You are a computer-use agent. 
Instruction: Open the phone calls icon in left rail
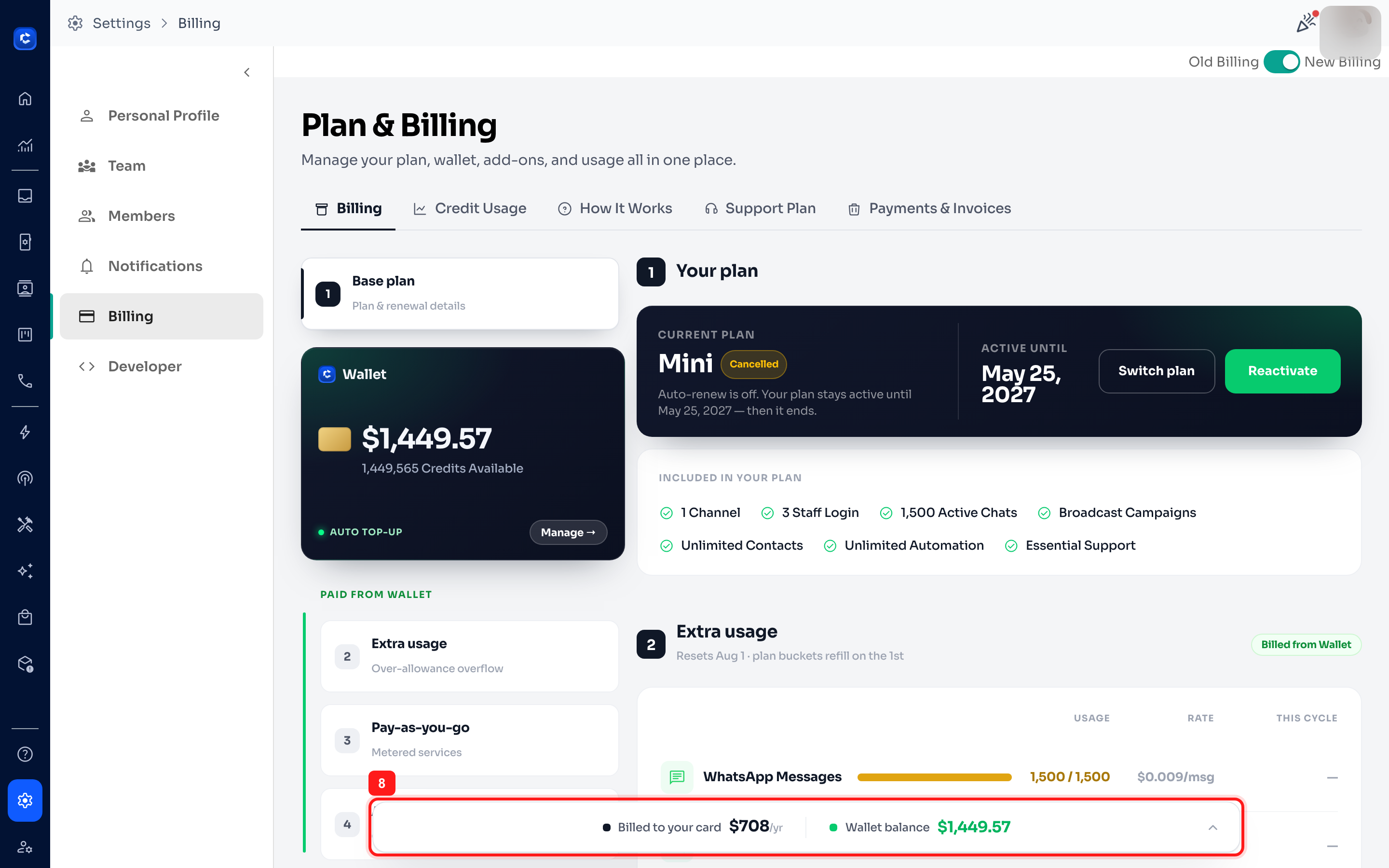point(25,380)
